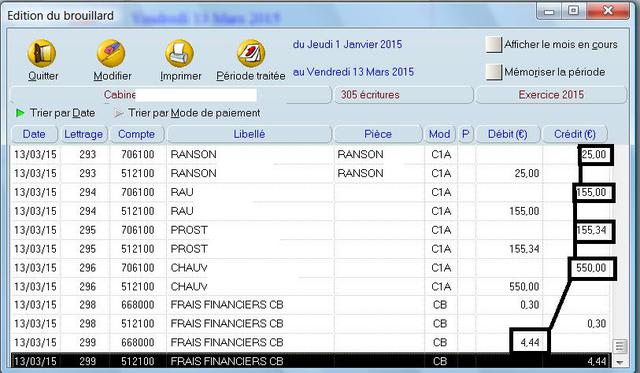Click the Imprimer printer icon

179,53
